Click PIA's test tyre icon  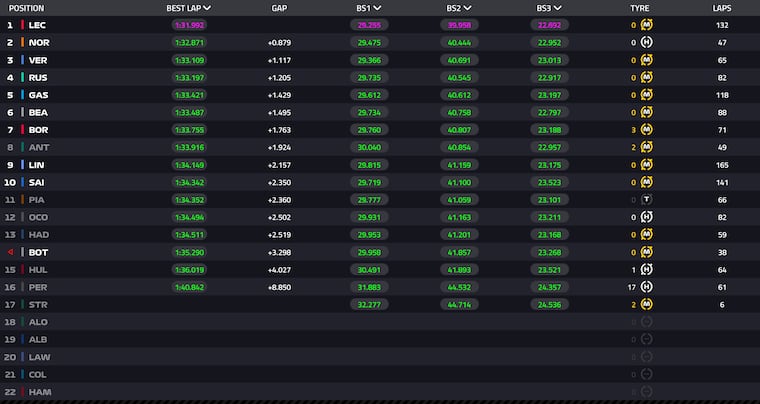click(x=646, y=199)
